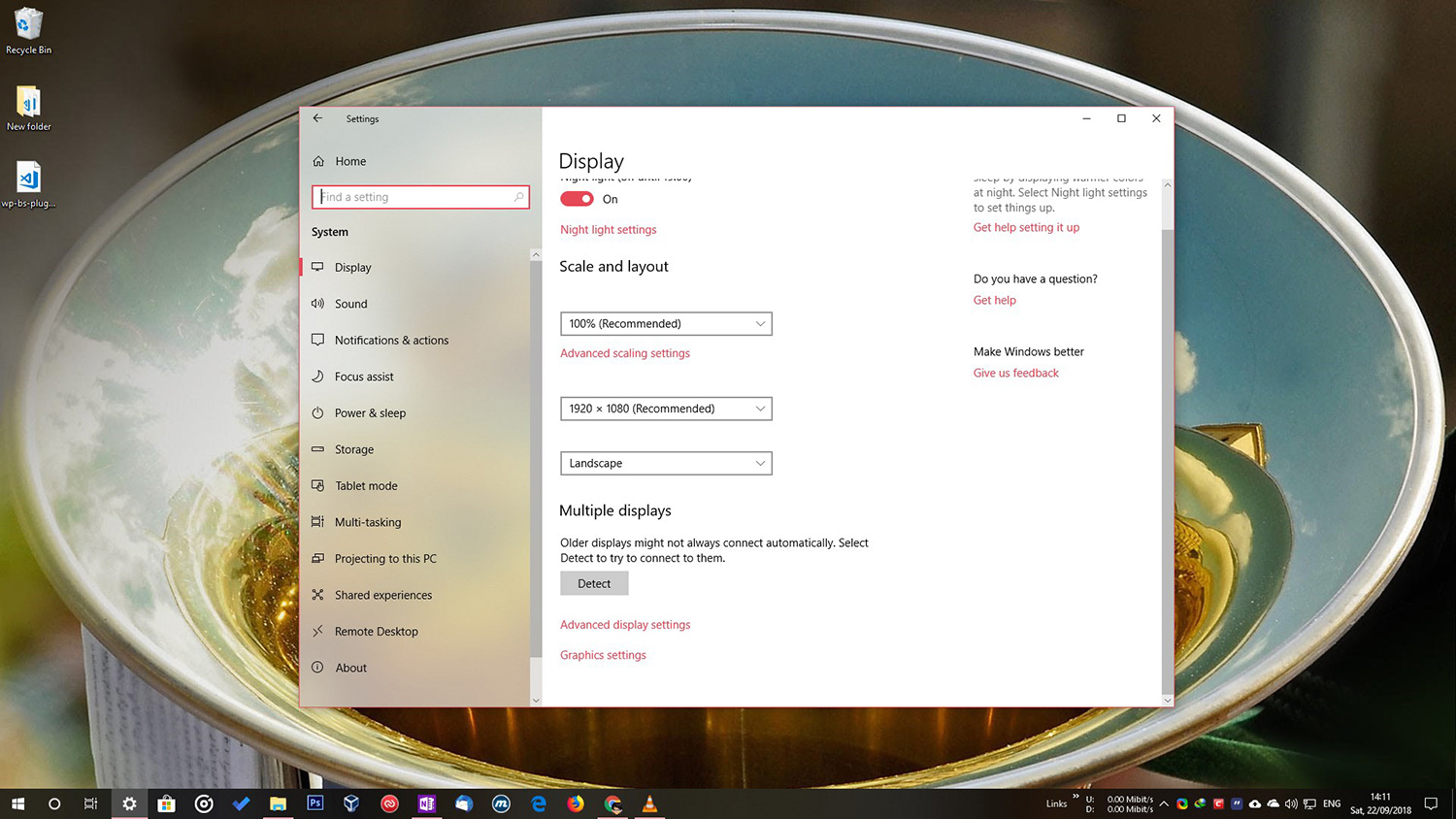The image size is (1456, 819).
Task: Open OneNote from the taskbar
Action: pyautogui.click(x=426, y=803)
